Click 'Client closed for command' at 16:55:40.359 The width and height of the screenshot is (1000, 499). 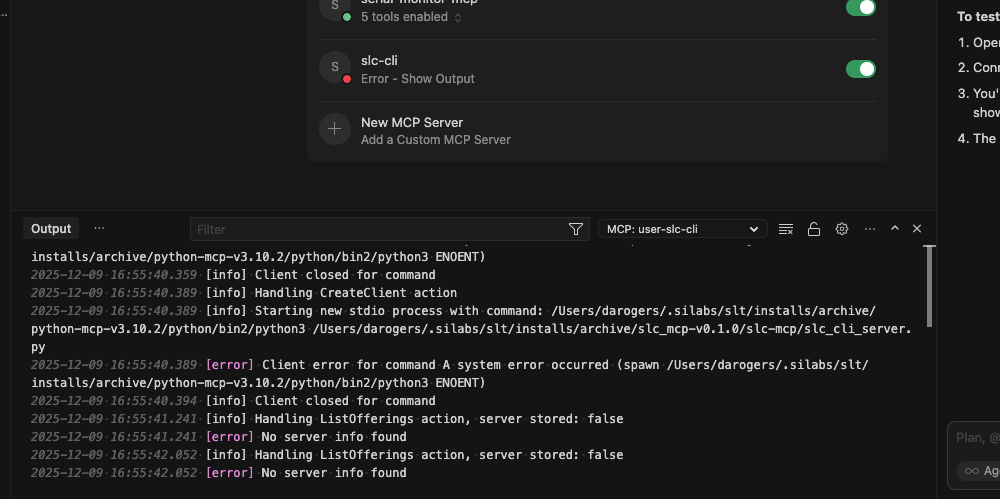click(233, 275)
